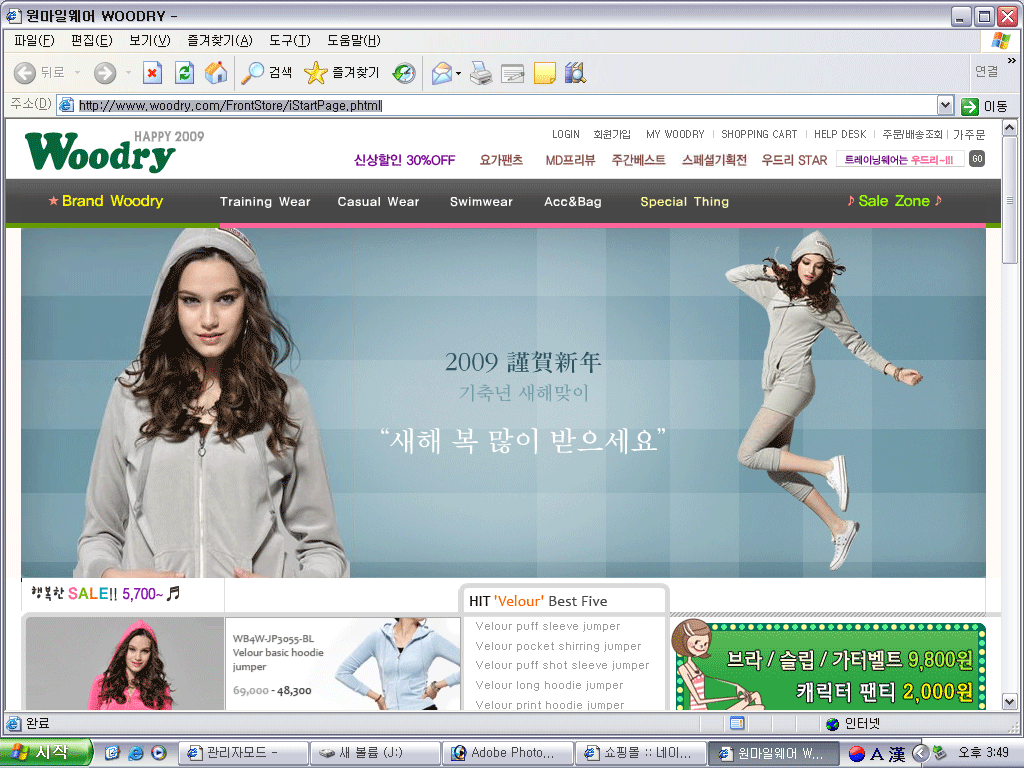Click the LOGIN link
The image size is (1024, 768).
coord(566,134)
